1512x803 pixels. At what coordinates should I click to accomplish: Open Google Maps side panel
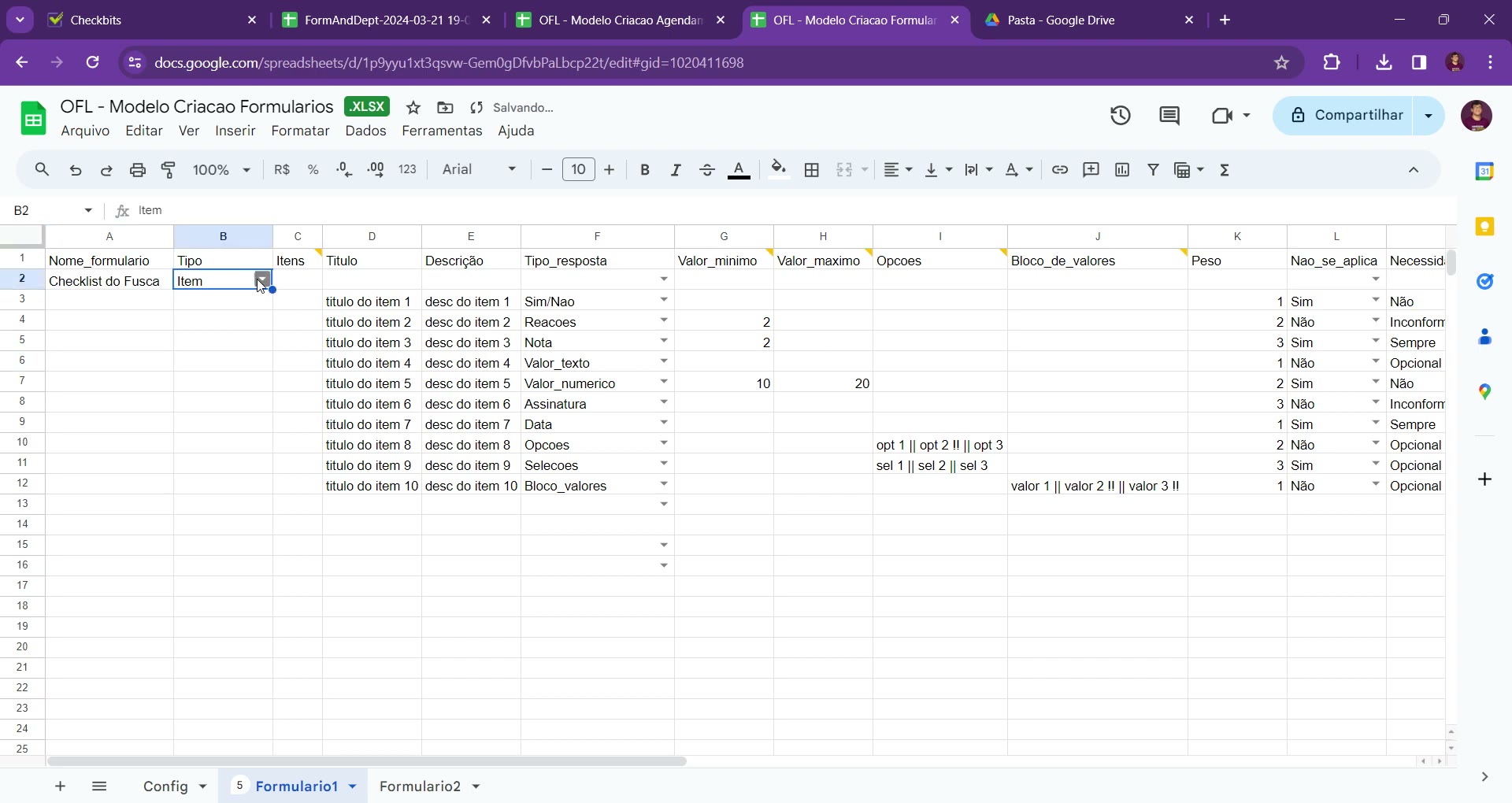[1484, 391]
